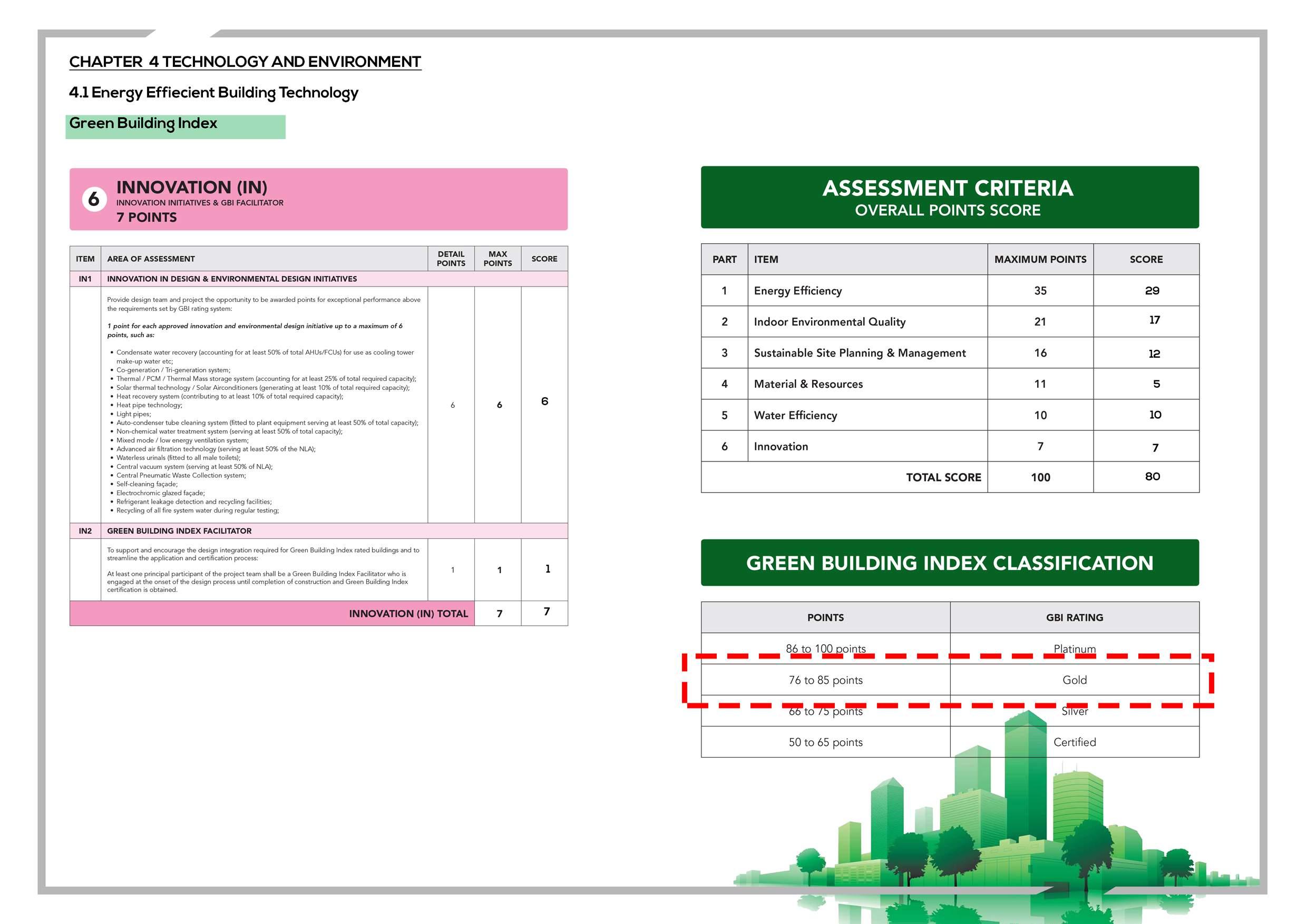Viewport: 1307px width, 924px height.
Task: Click the 4.1 Energy Effiecient Building Technology heading
Action: pos(213,92)
